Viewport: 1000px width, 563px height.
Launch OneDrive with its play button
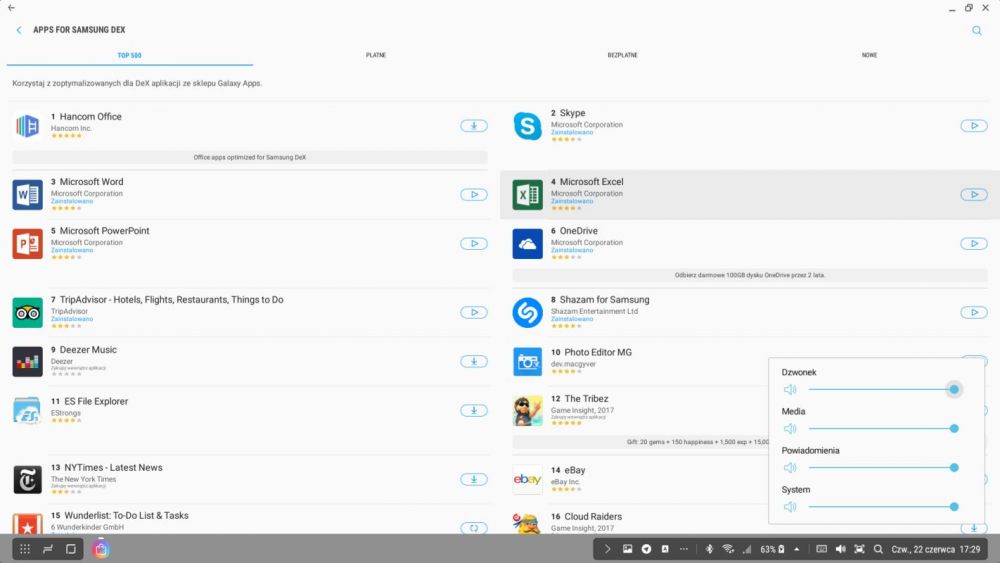point(974,244)
